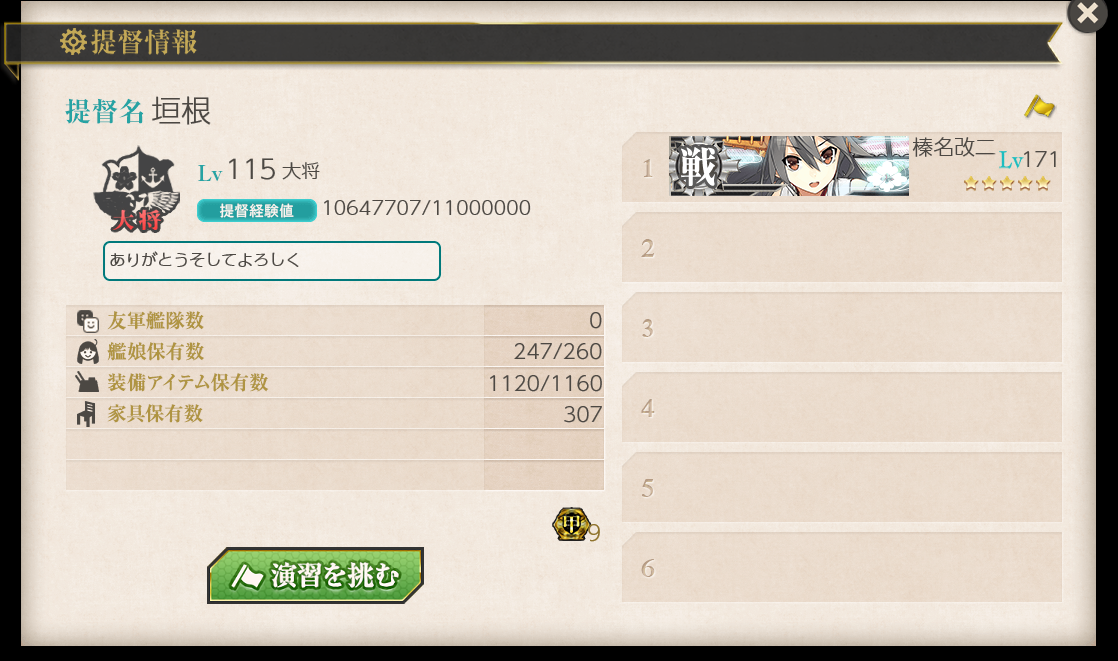Click the gear icon beside 提督情報 title
Viewport: 1118px width, 661px height.
click(x=73, y=42)
